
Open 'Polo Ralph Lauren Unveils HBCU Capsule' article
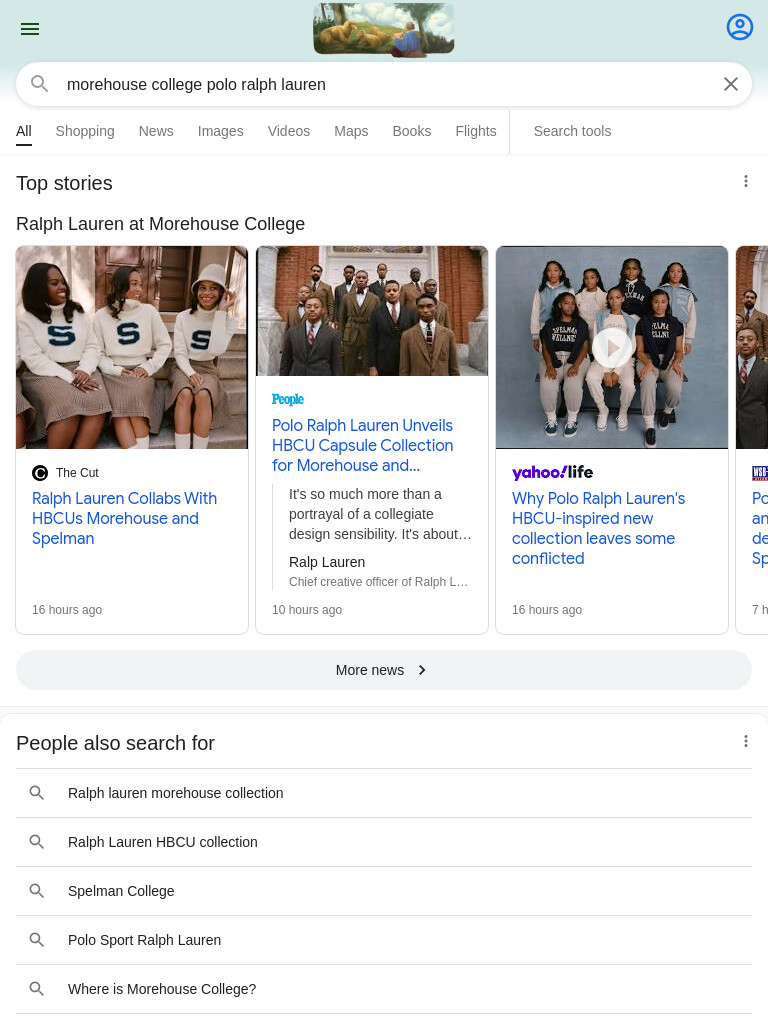coord(362,445)
